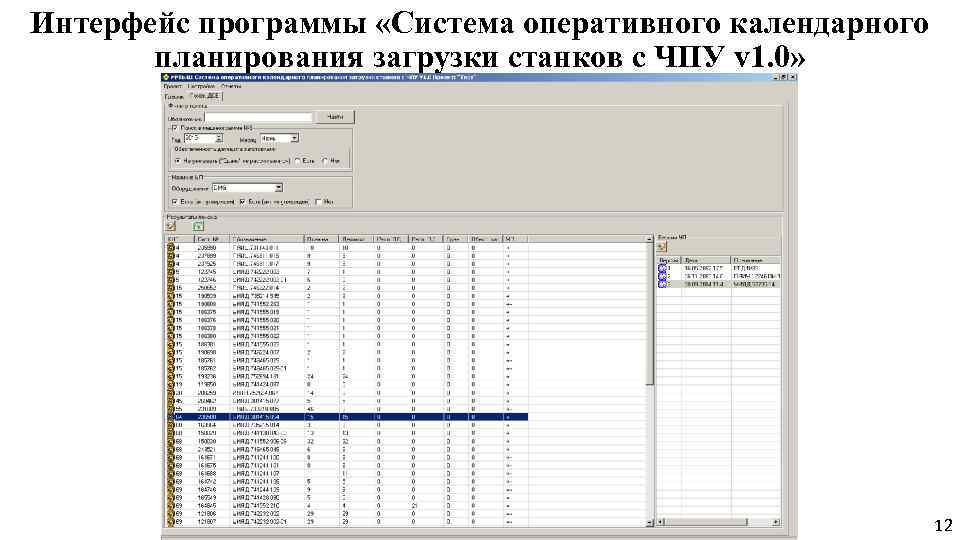
Task: Click the gold icon in row 123745
Action: tap(171, 272)
